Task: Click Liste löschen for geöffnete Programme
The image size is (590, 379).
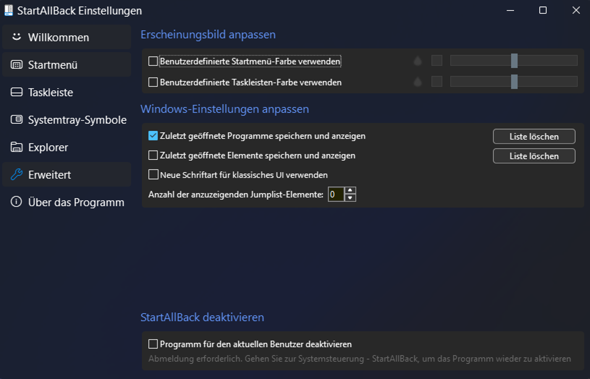Action: pyautogui.click(x=534, y=137)
